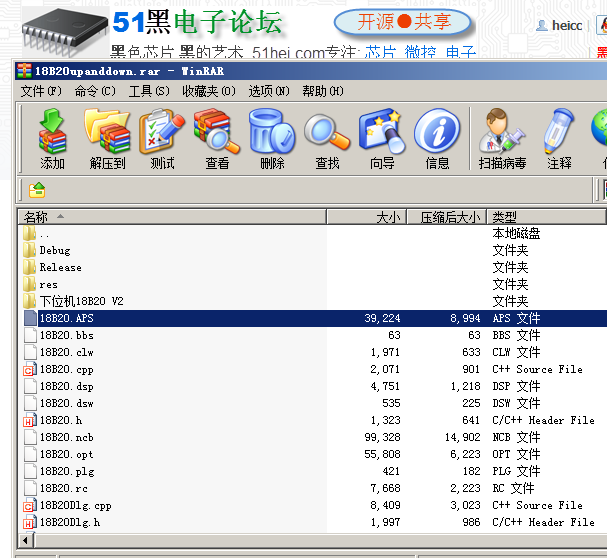Screen dimensions: 607x558
Task: Go up one folder level icon
Action: point(37,190)
